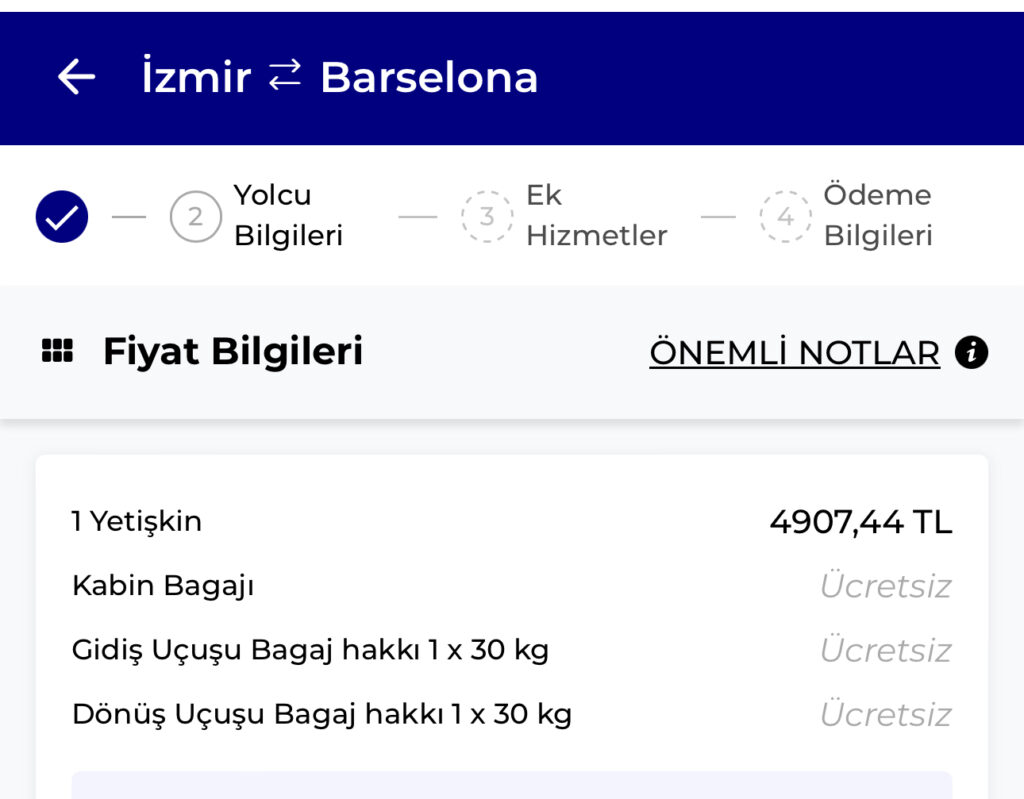Screen dimensions: 1024x799
Task: Tap the İzmir Barselona route title
Action: point(340,77)
